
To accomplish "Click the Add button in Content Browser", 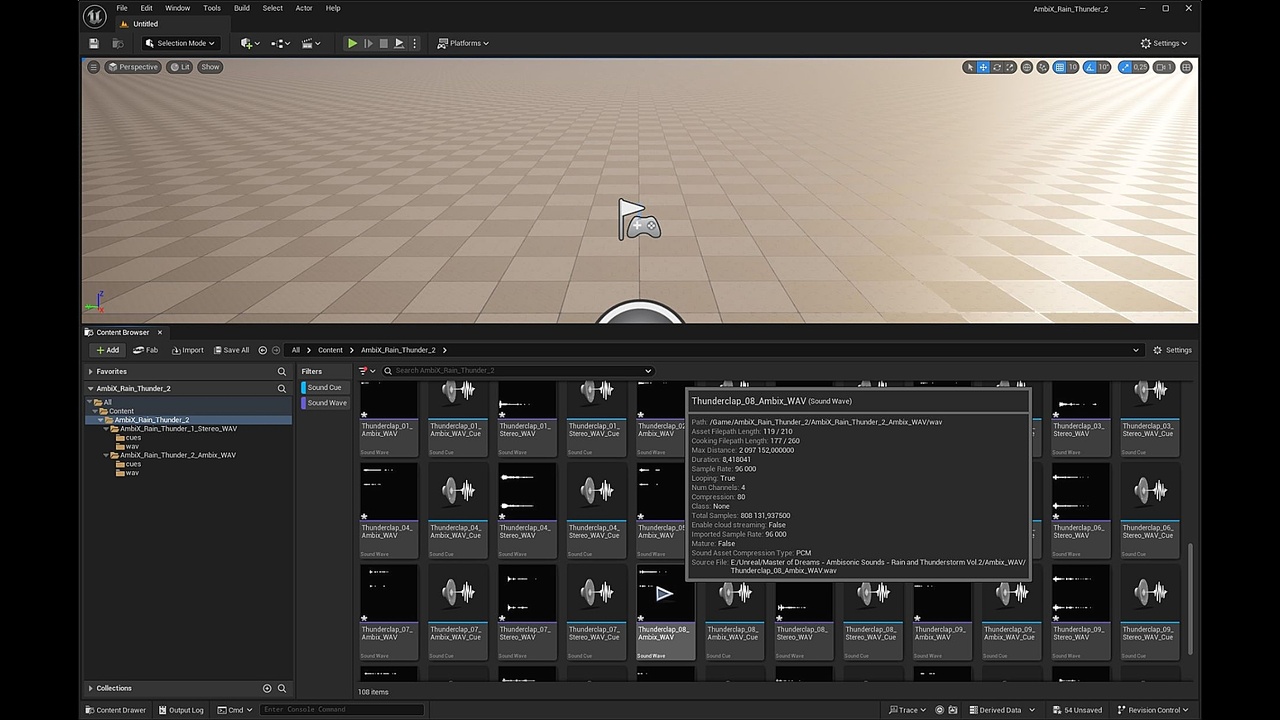I will [x=107, y=350].
